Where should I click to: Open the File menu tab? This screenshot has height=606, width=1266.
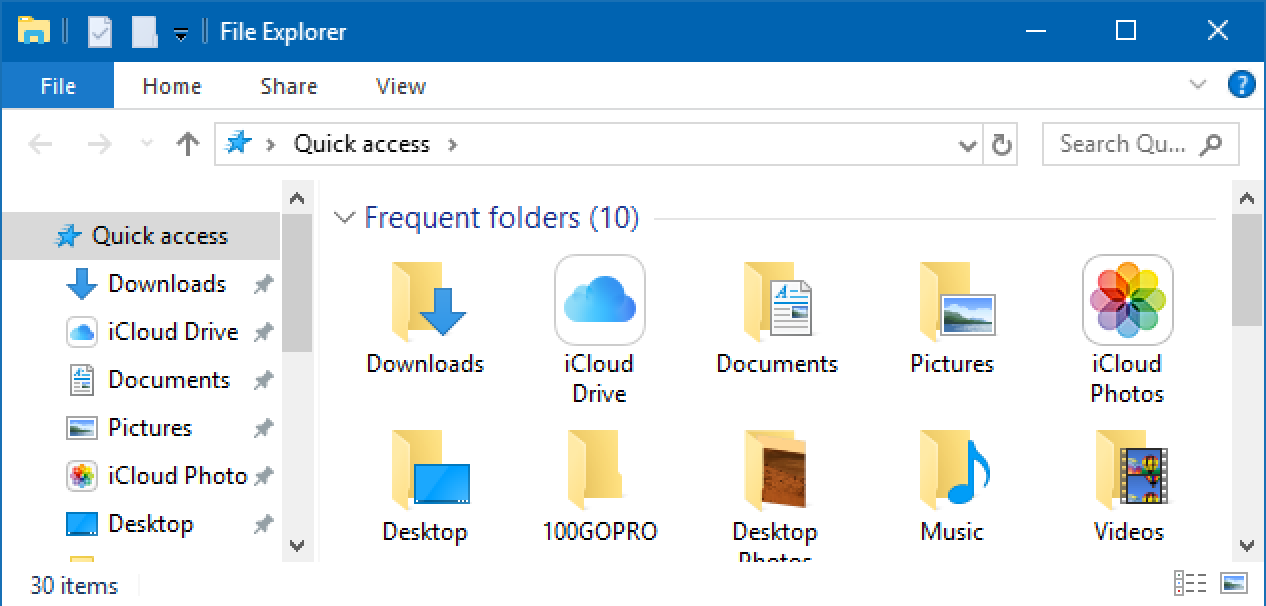pyautogui.click(x=58, y=86)
